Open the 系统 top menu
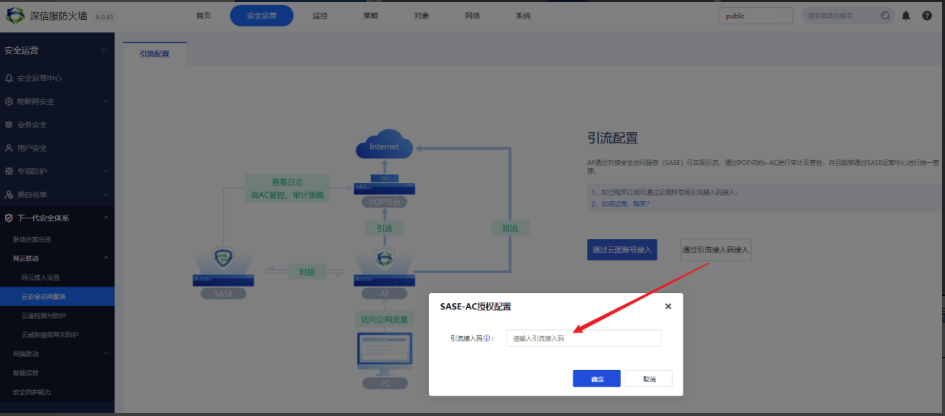The image size is (945, 416). [x=523, y=16]
